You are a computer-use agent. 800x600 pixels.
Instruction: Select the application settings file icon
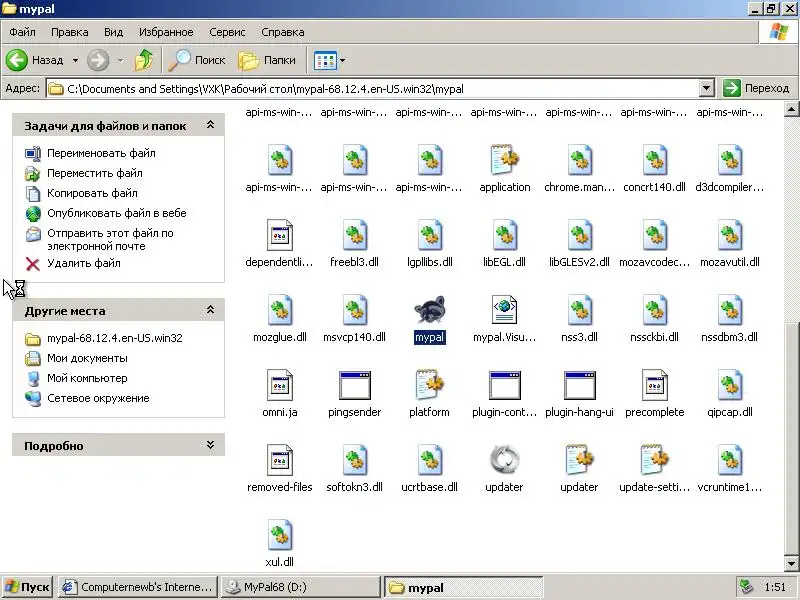click(x=504, y=160)
